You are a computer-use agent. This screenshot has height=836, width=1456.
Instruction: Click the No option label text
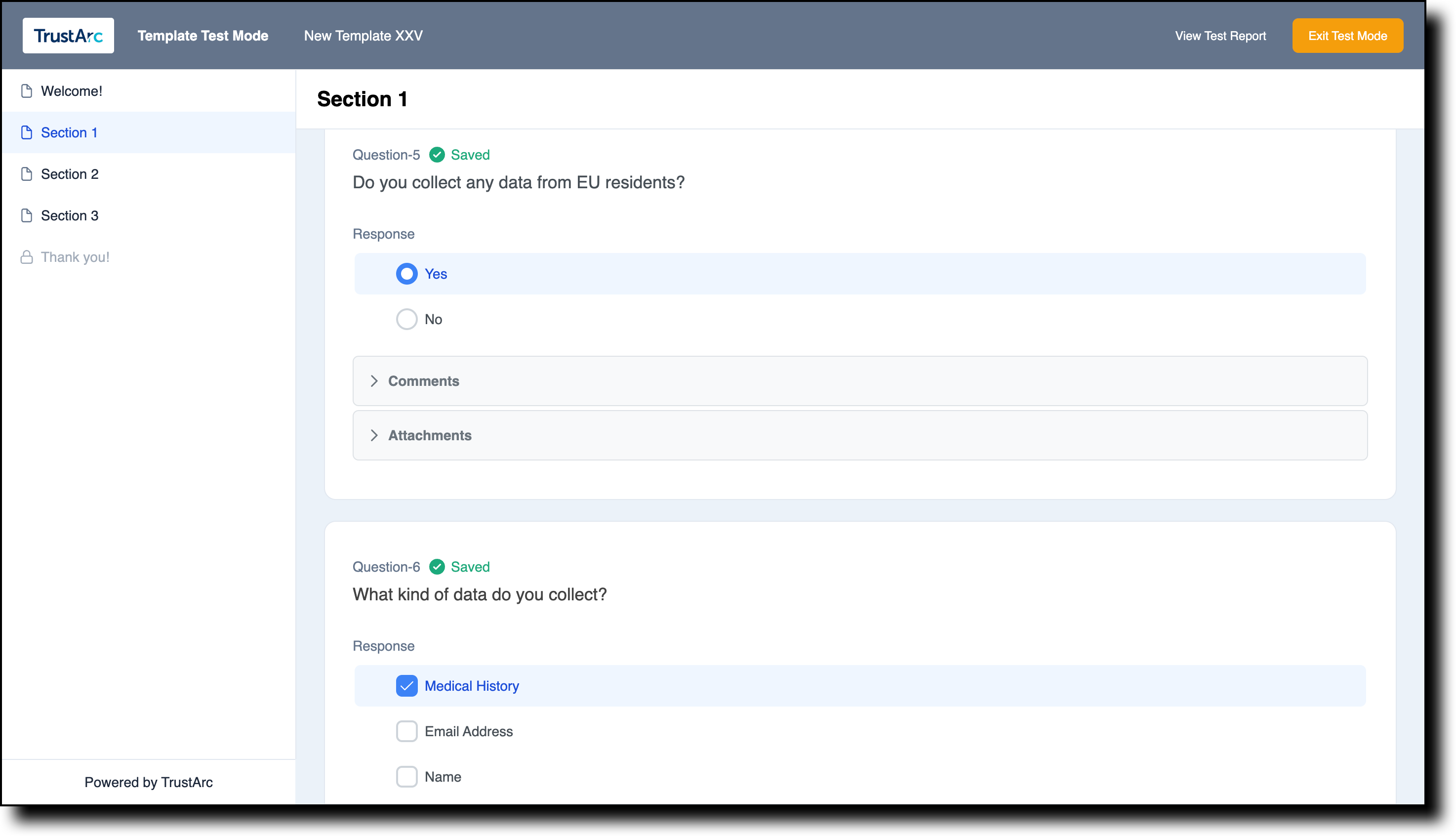click(433, 319)
